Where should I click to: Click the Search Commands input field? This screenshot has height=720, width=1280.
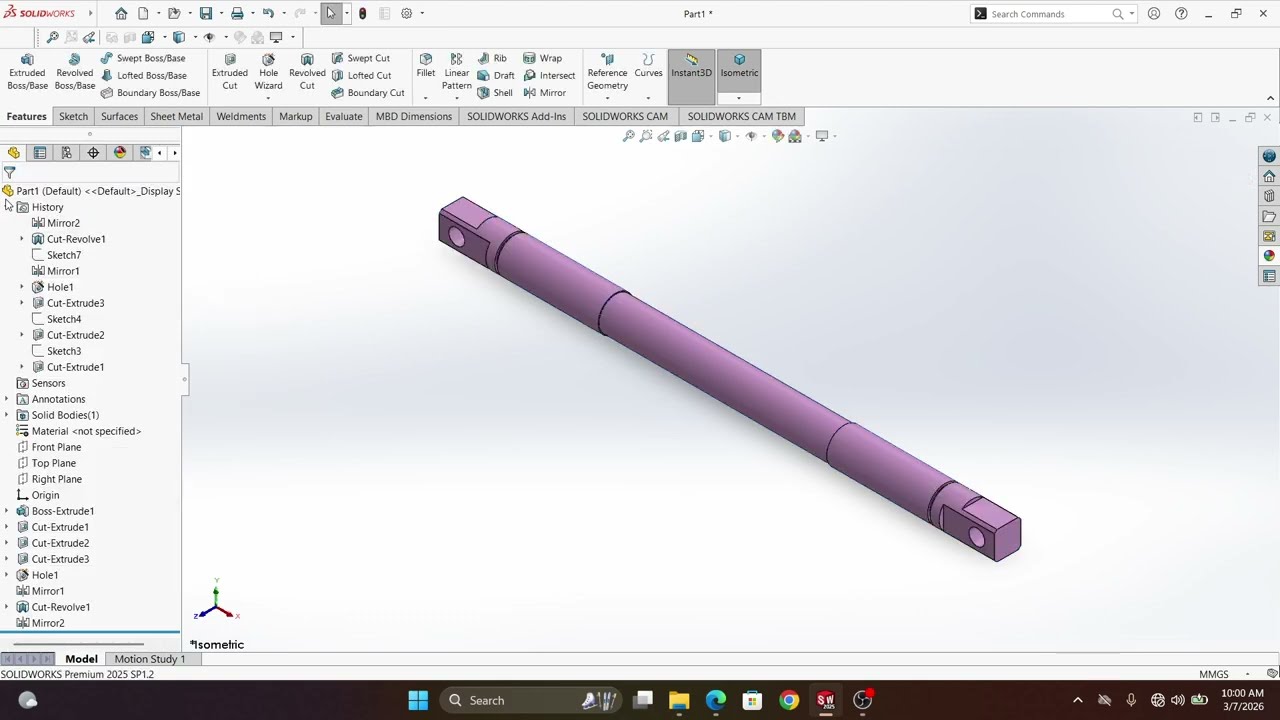(1050, 14)
